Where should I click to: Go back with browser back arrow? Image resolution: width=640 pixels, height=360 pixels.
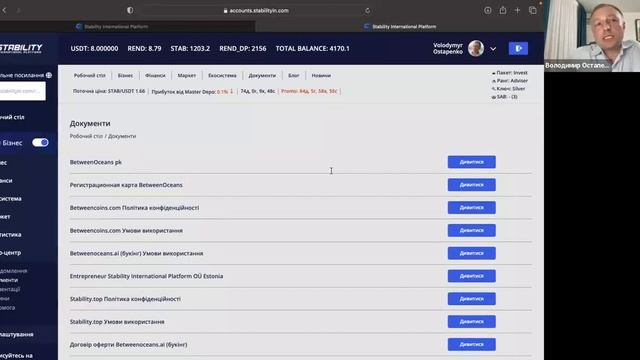pos(4,10)
